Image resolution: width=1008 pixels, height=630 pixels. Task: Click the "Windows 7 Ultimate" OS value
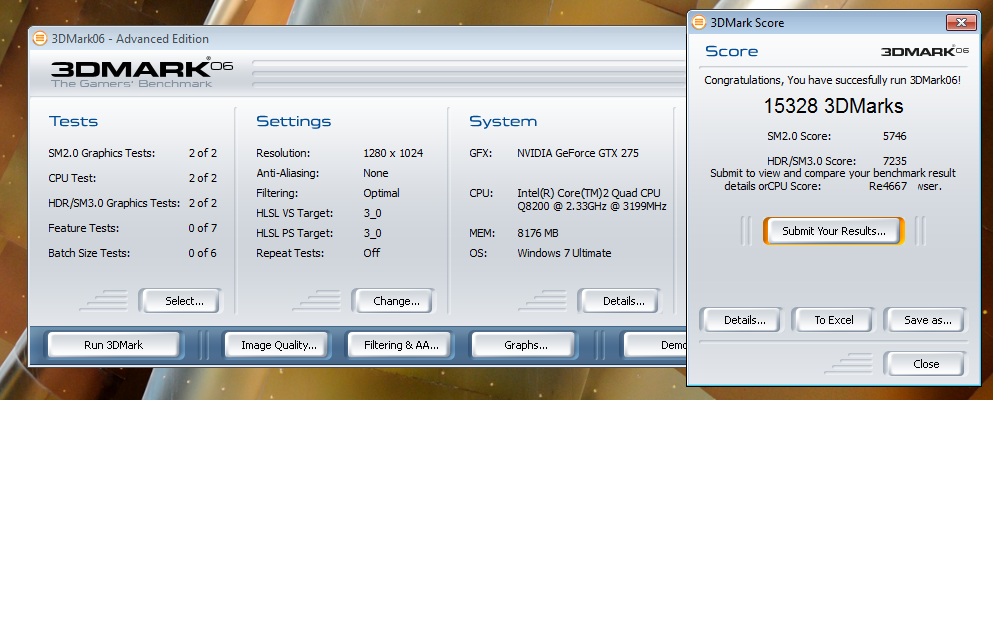pyautogui.click(x=564, y=253)
